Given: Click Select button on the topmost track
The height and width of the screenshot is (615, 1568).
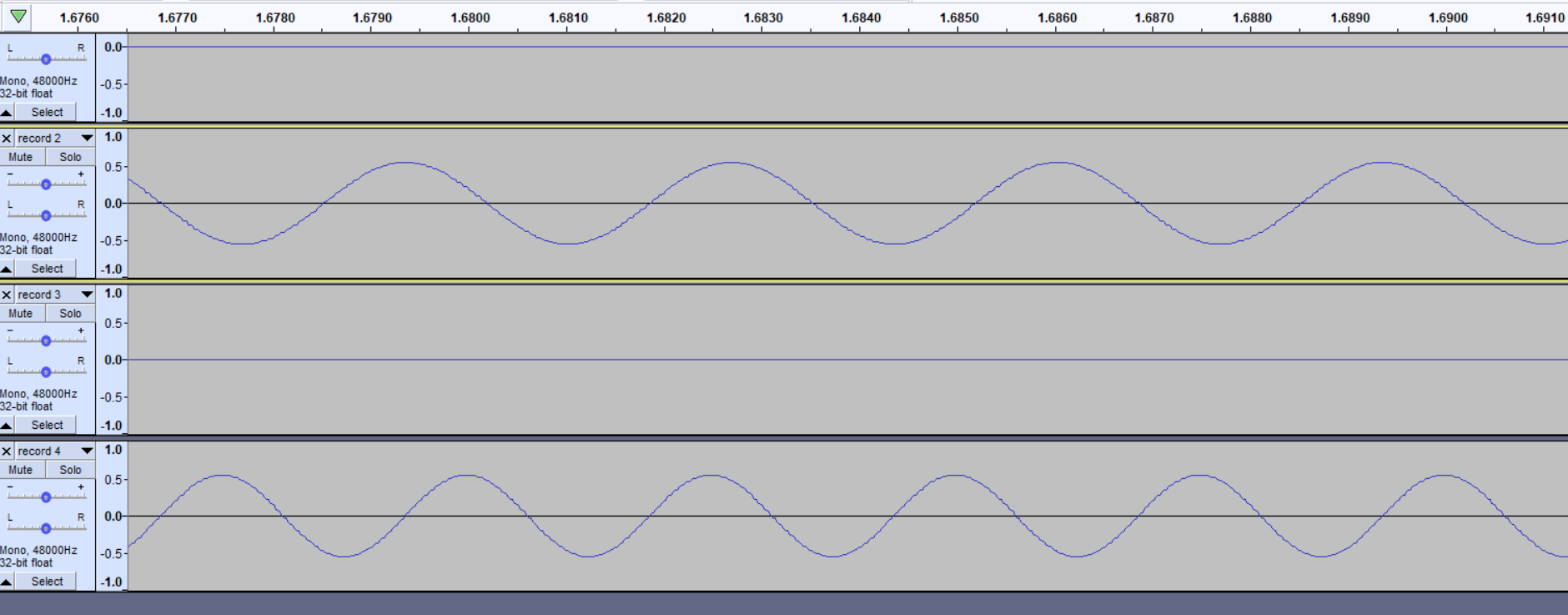Looking at the screenshot, I should [x=47, y=112].
